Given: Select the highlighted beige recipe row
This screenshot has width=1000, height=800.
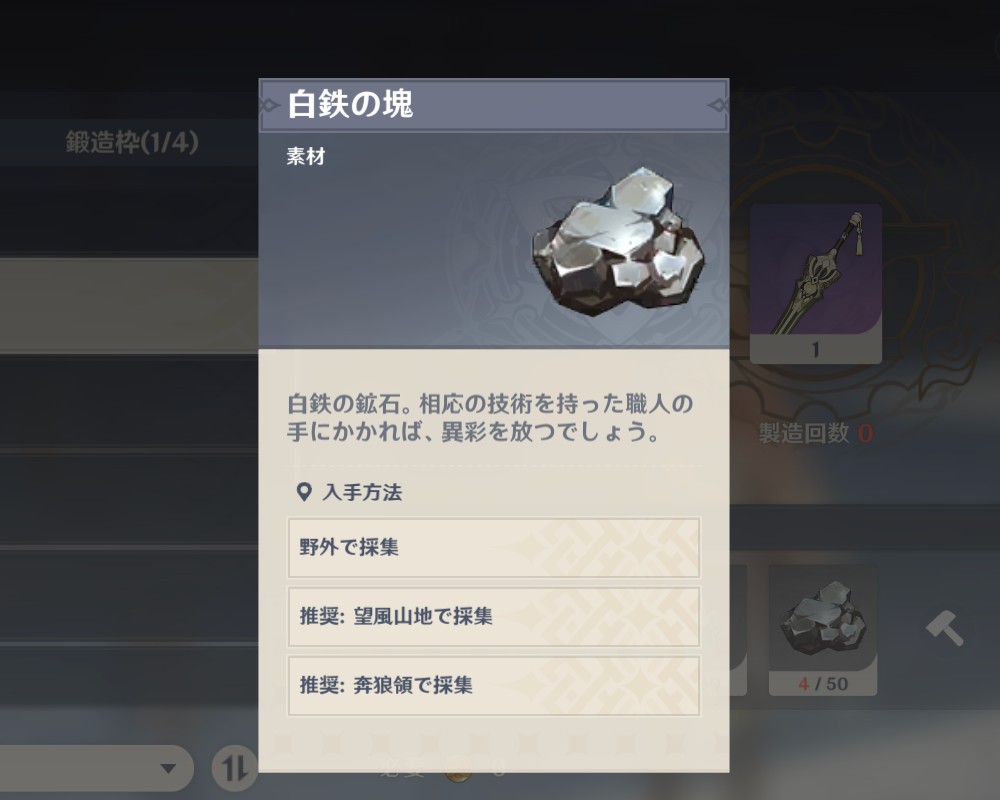Looking at the screenshot, I should [129, 306].
